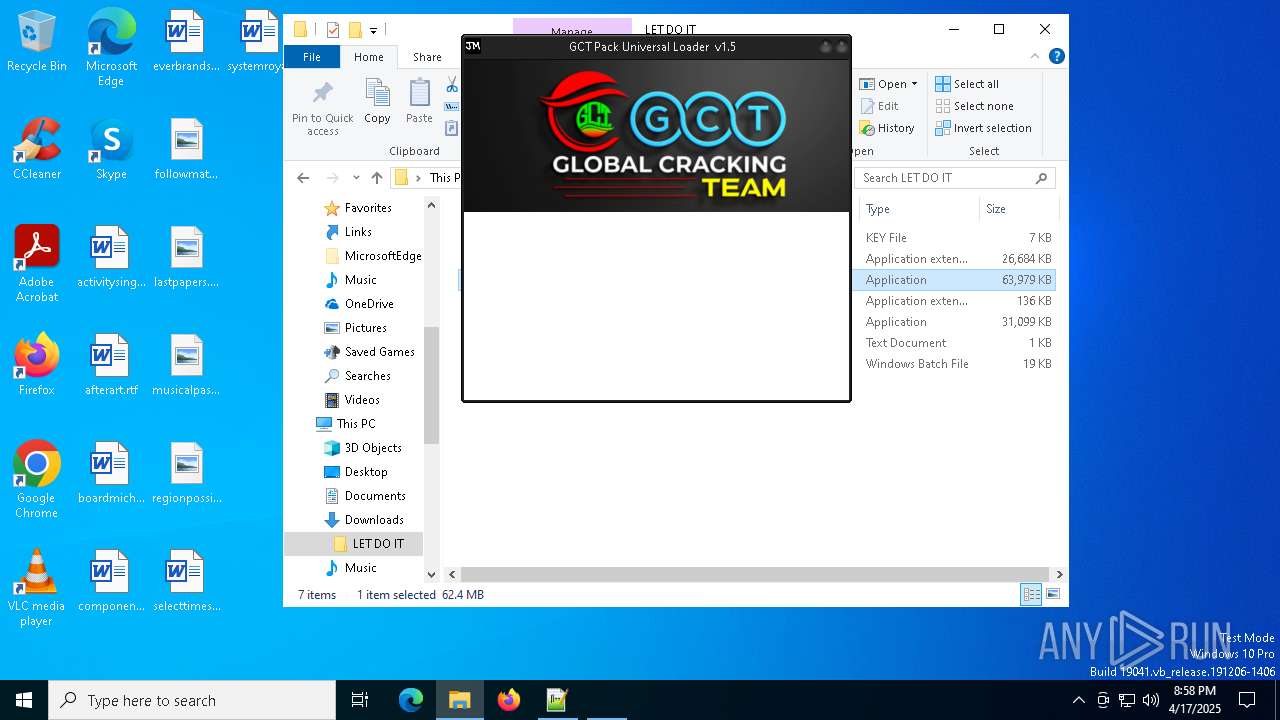Click Back navigation arrow in Explorer
The image size is (1280, 720).
click(x=303, y=178)
